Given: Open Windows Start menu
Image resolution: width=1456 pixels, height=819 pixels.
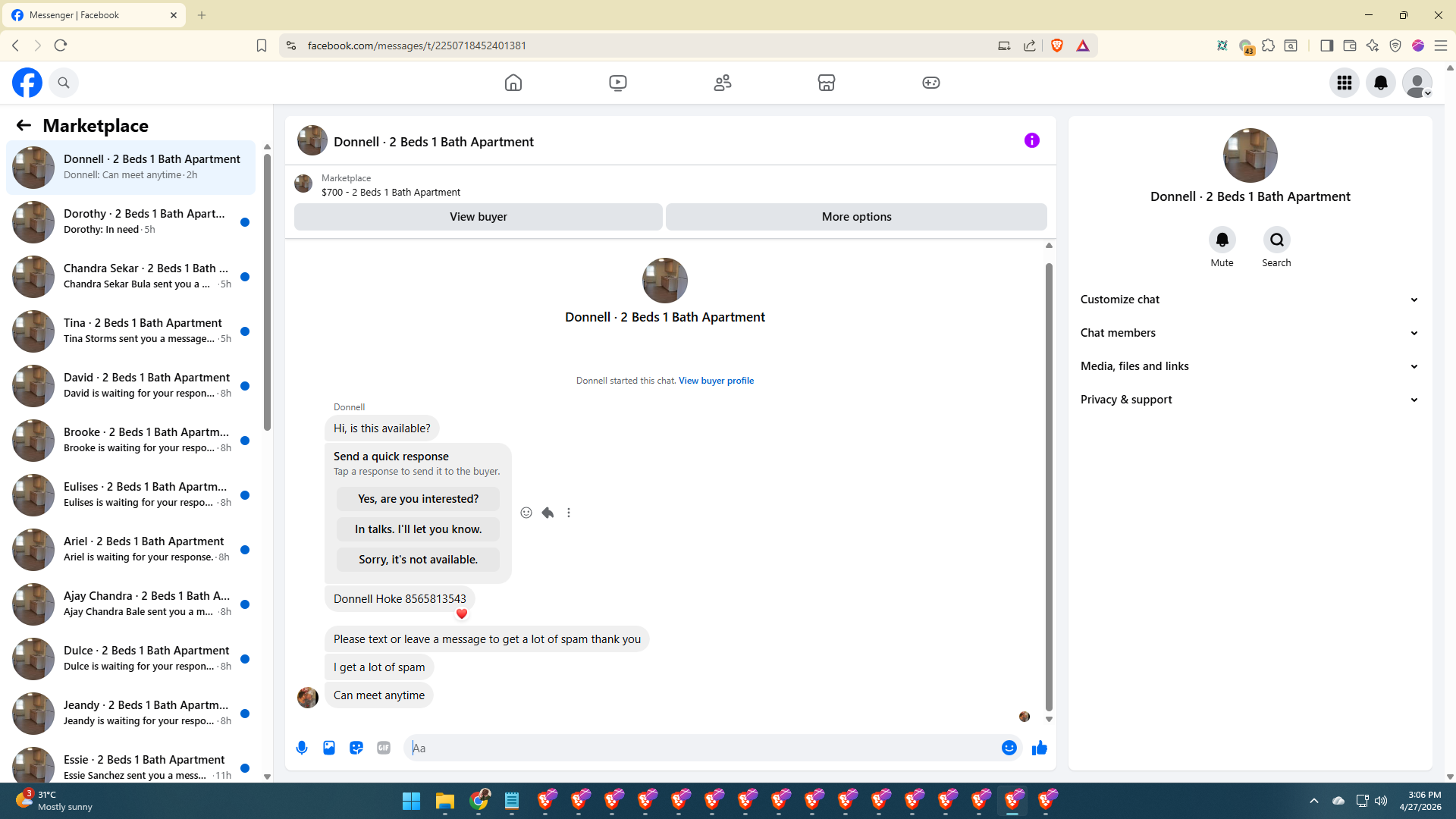Looking at the screenshot, I should 411,801.
